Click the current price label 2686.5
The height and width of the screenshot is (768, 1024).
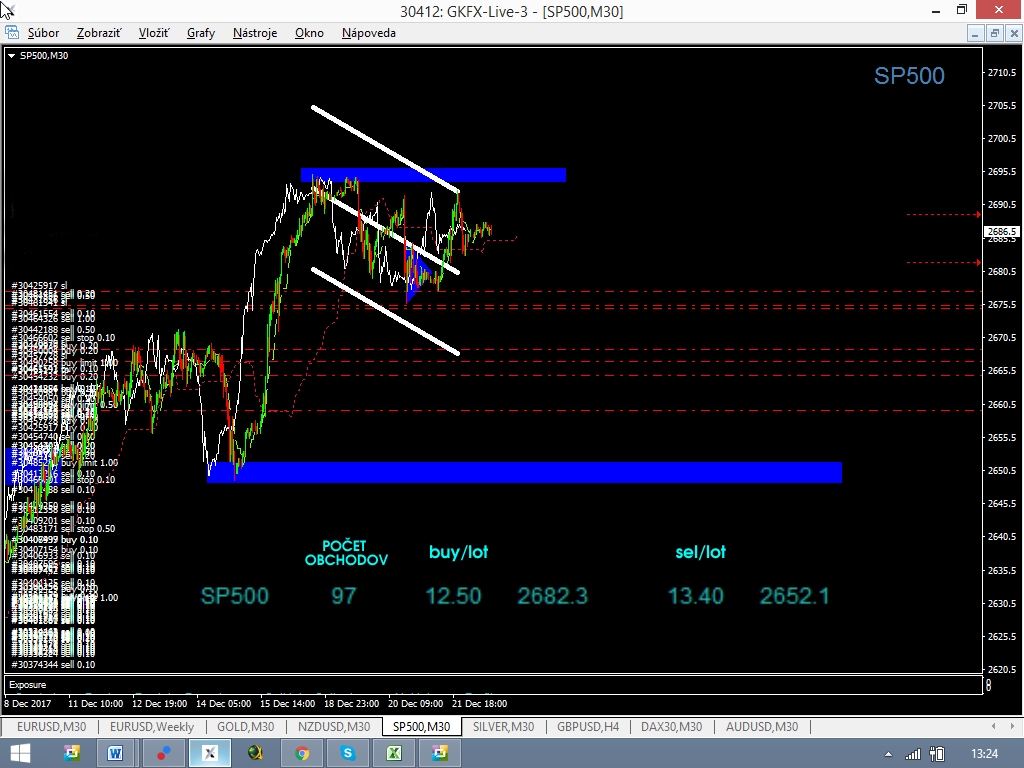1001,232
